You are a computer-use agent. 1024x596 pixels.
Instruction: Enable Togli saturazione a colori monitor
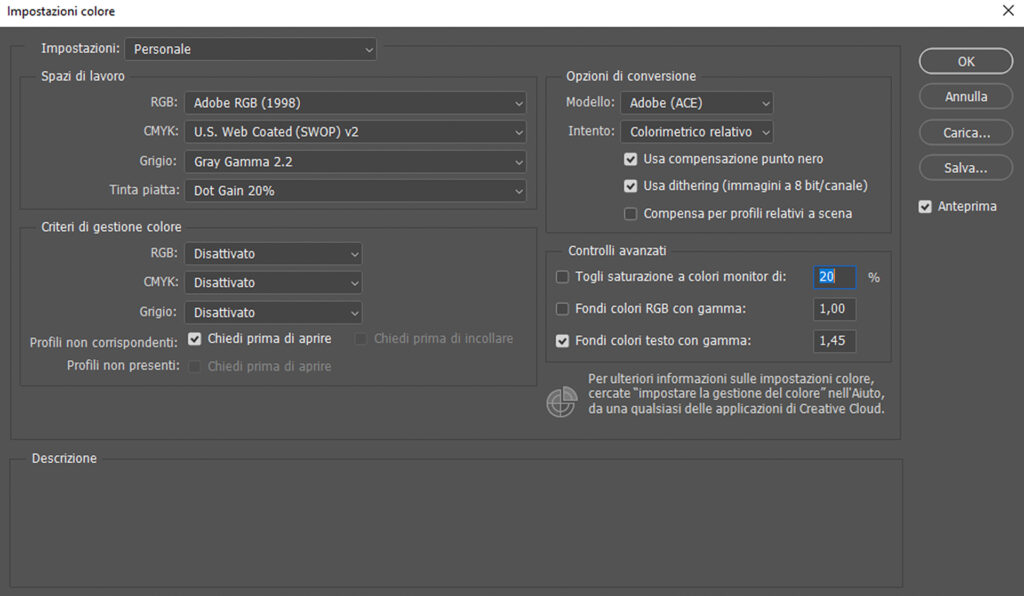point(562,277)
